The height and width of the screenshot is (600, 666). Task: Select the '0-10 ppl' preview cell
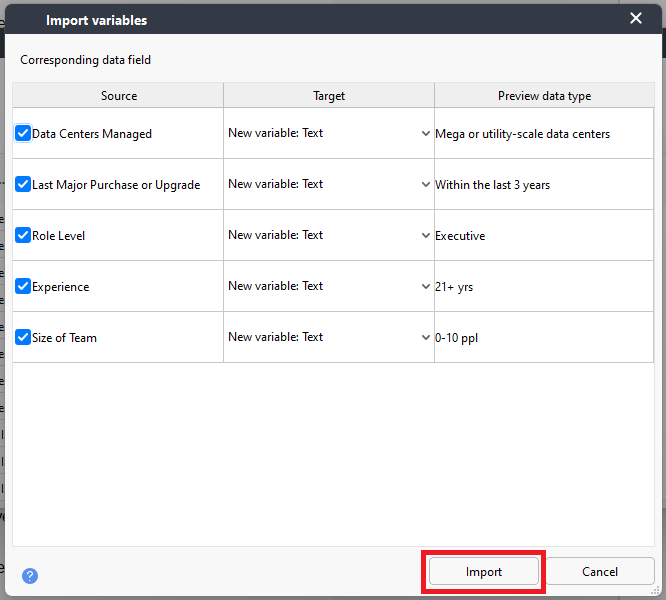coord(544,338)
